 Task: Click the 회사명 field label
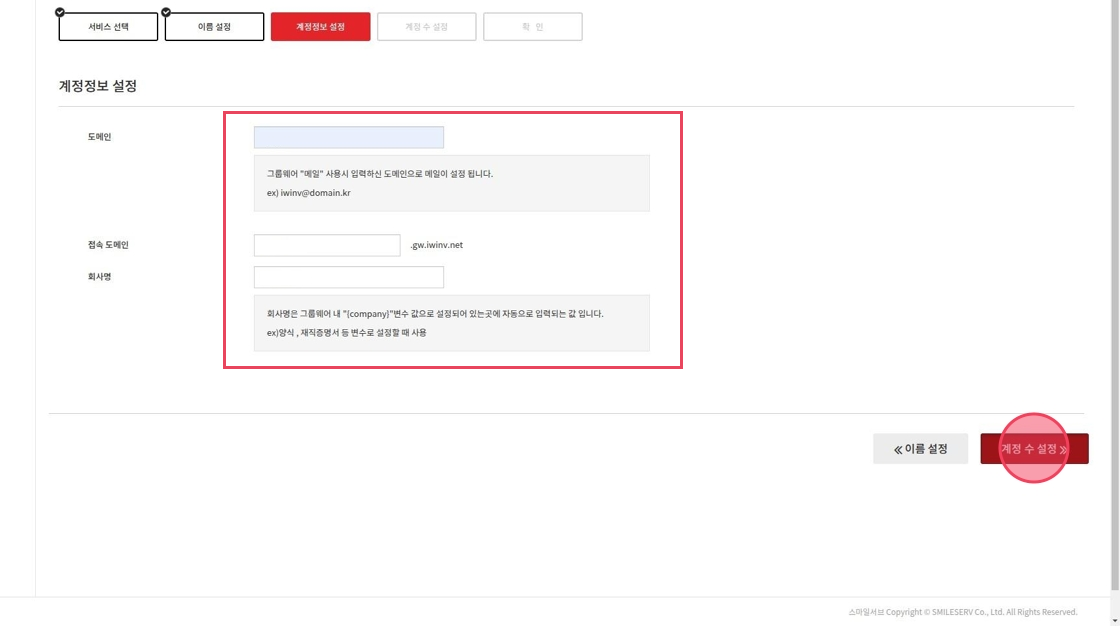[x=99, y=277]
